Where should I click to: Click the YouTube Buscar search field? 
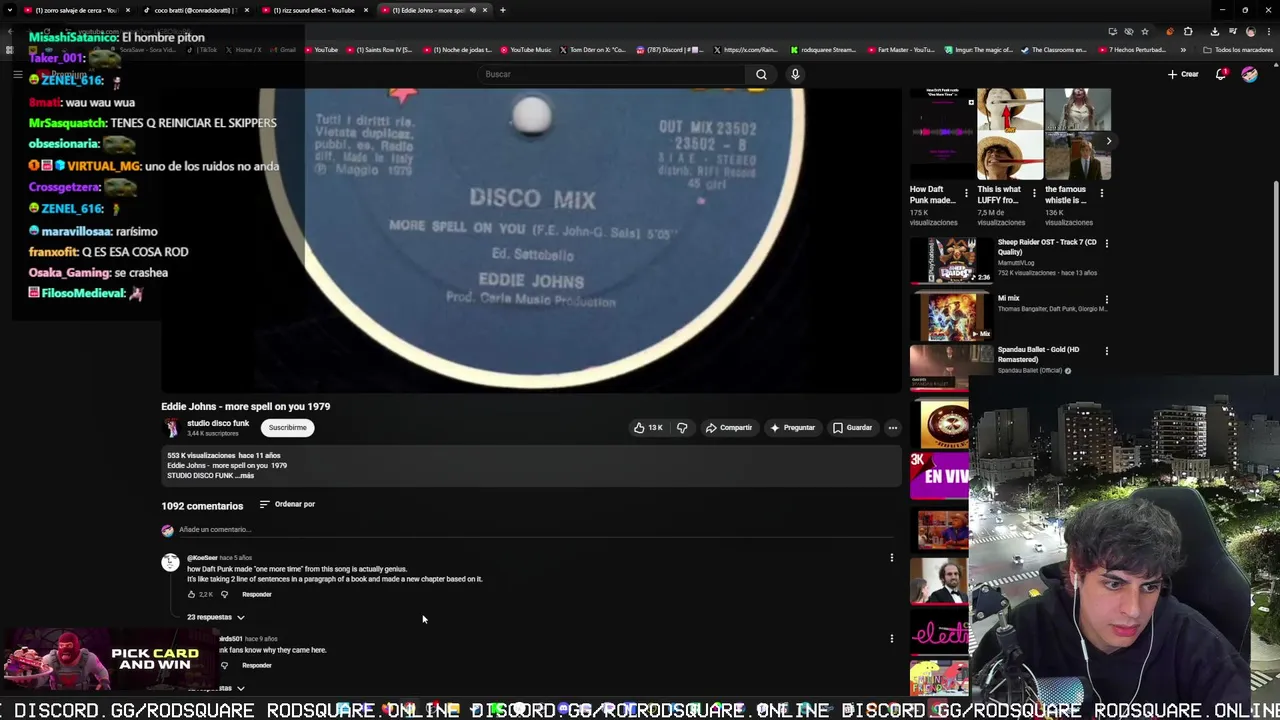tap(610, 74)
